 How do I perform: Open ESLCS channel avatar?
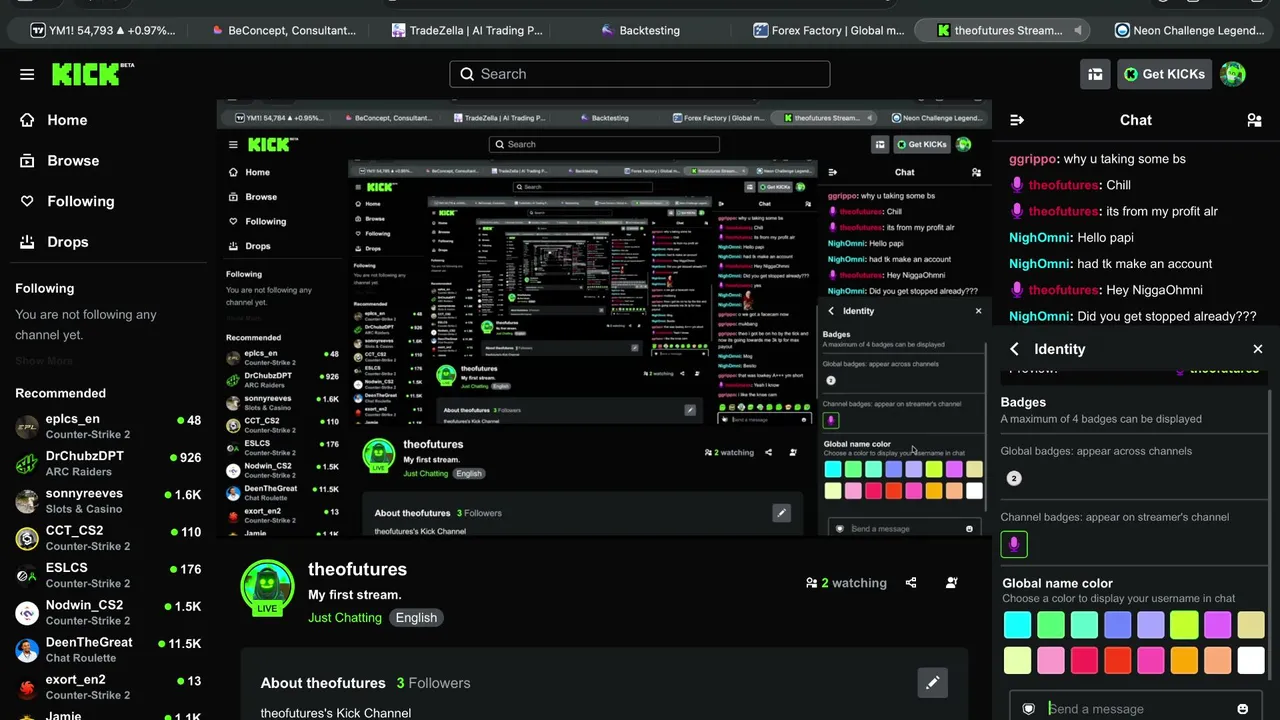tap(27, 575)
